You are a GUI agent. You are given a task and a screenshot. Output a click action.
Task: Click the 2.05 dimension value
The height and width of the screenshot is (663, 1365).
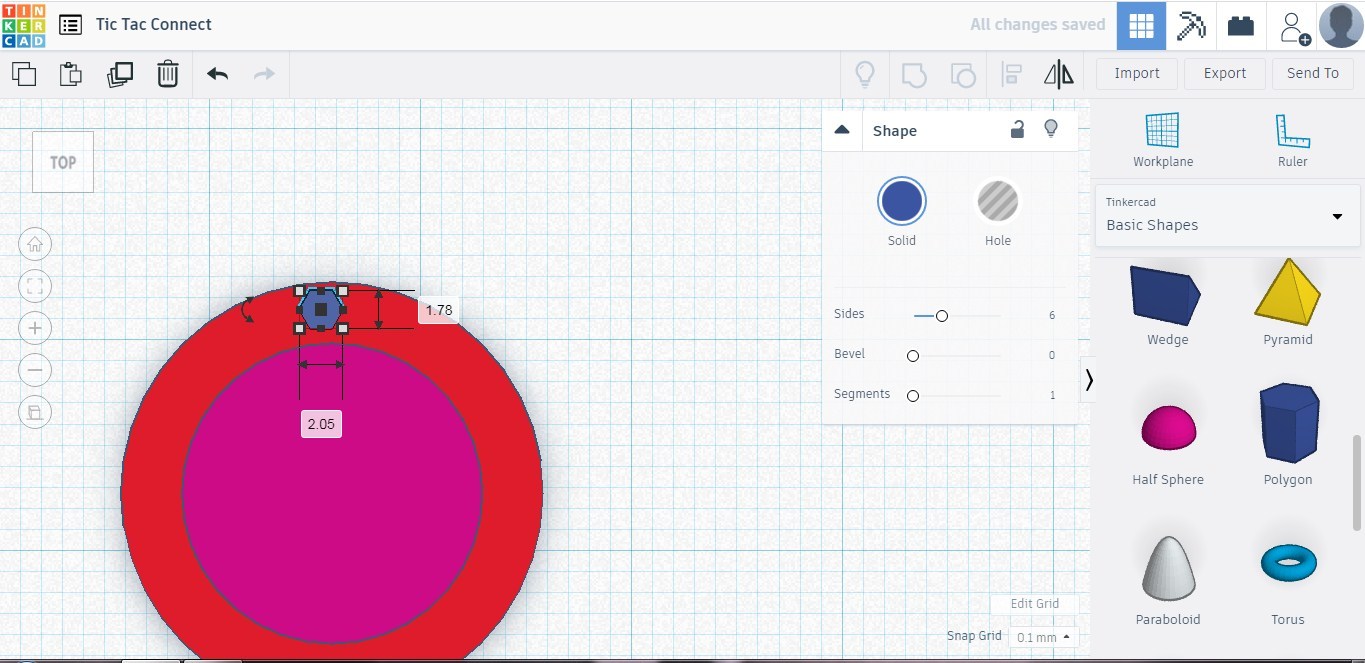click(321, 424)
